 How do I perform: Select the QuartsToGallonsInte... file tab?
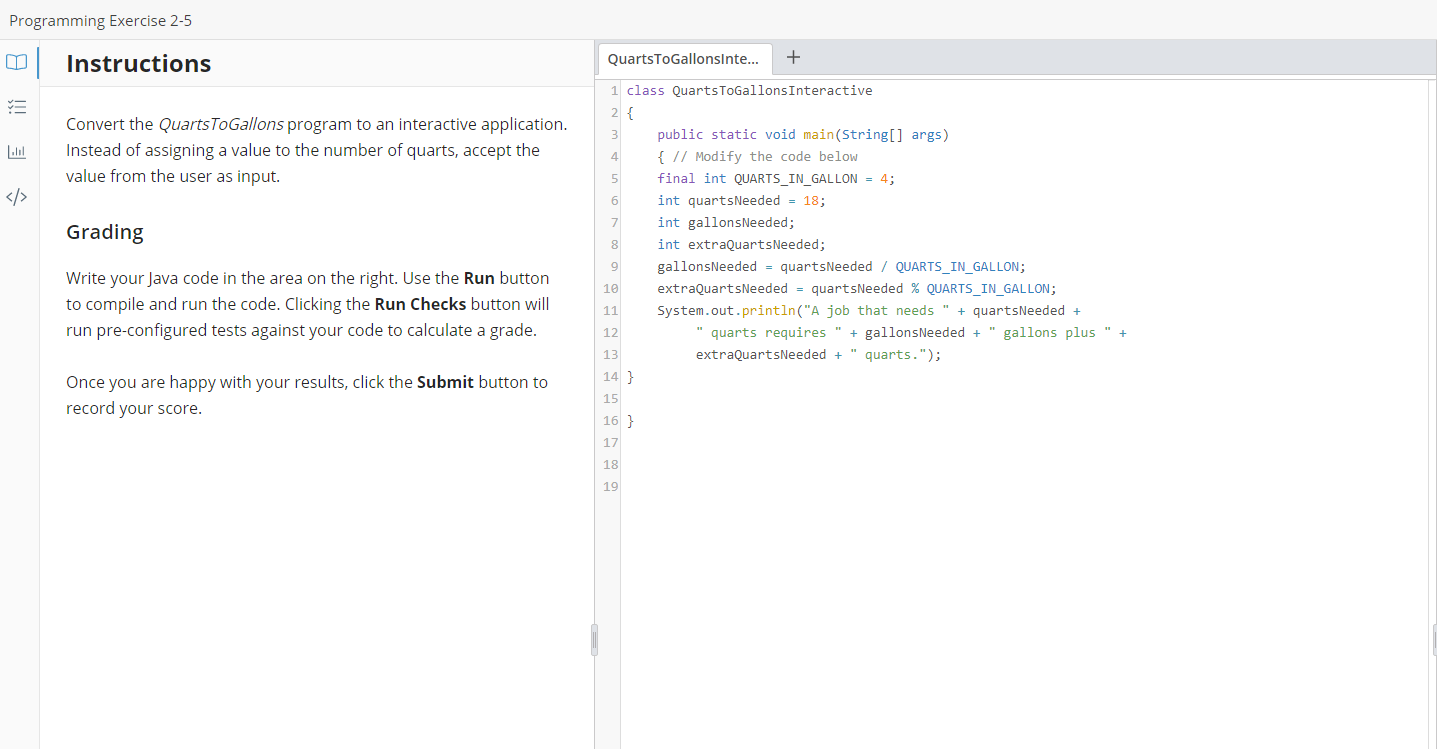click(686, 59)
